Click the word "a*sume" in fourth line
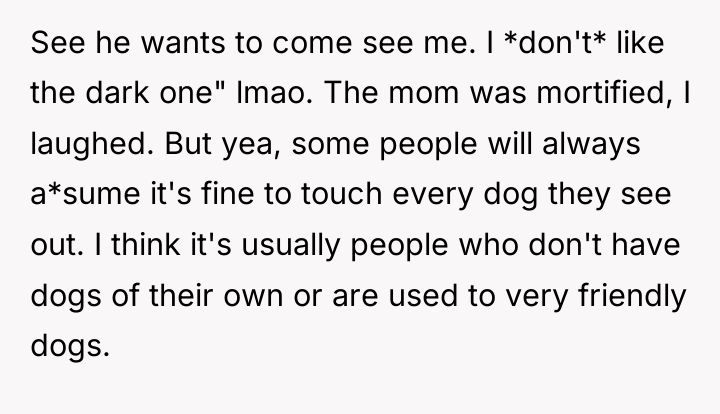720x414 pixels. 85,193
